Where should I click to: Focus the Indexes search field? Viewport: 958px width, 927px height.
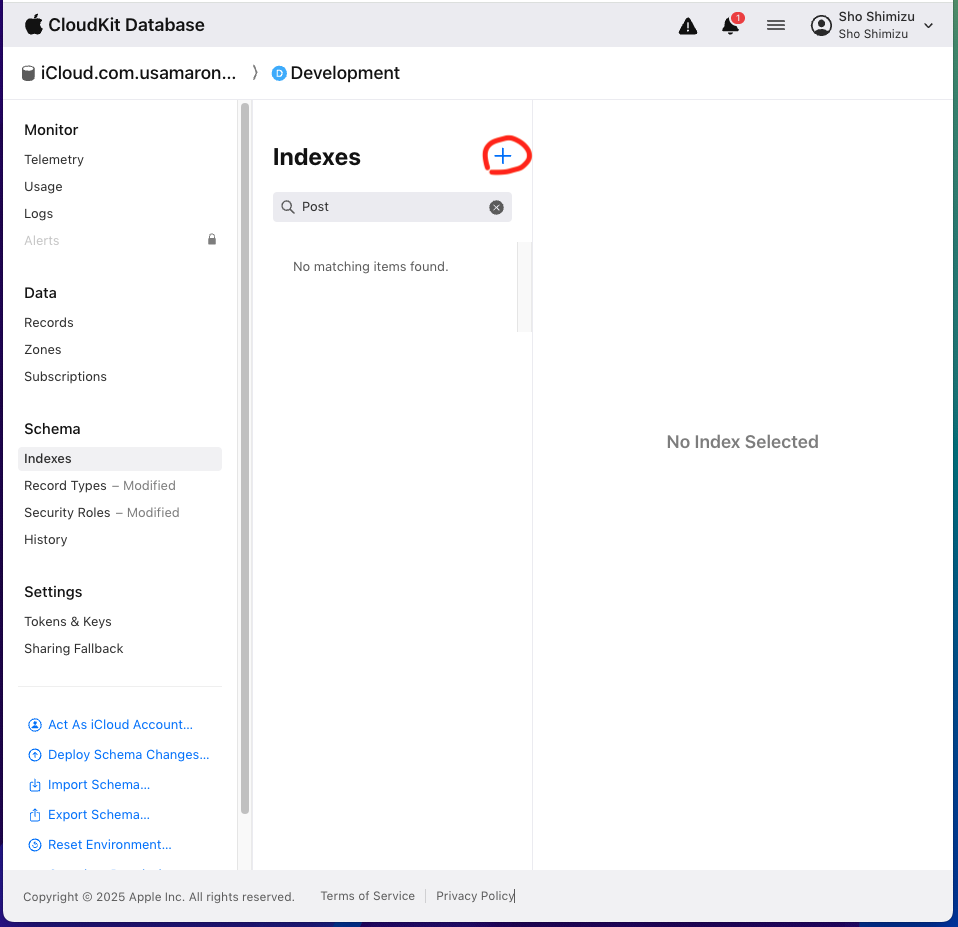[390, 207]
